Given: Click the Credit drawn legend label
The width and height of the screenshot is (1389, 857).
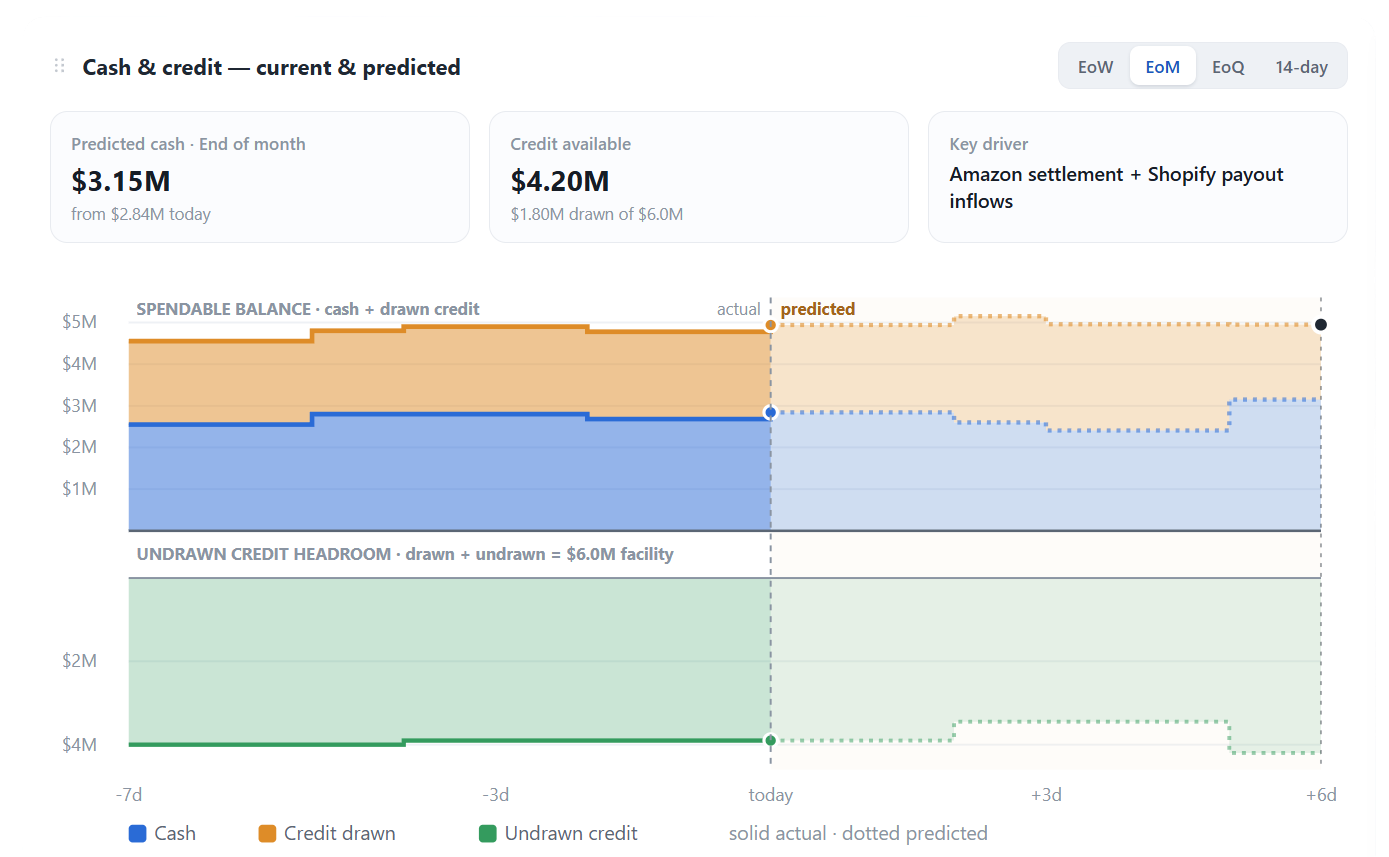Looking at the screenshot, I should coord(339,833).
